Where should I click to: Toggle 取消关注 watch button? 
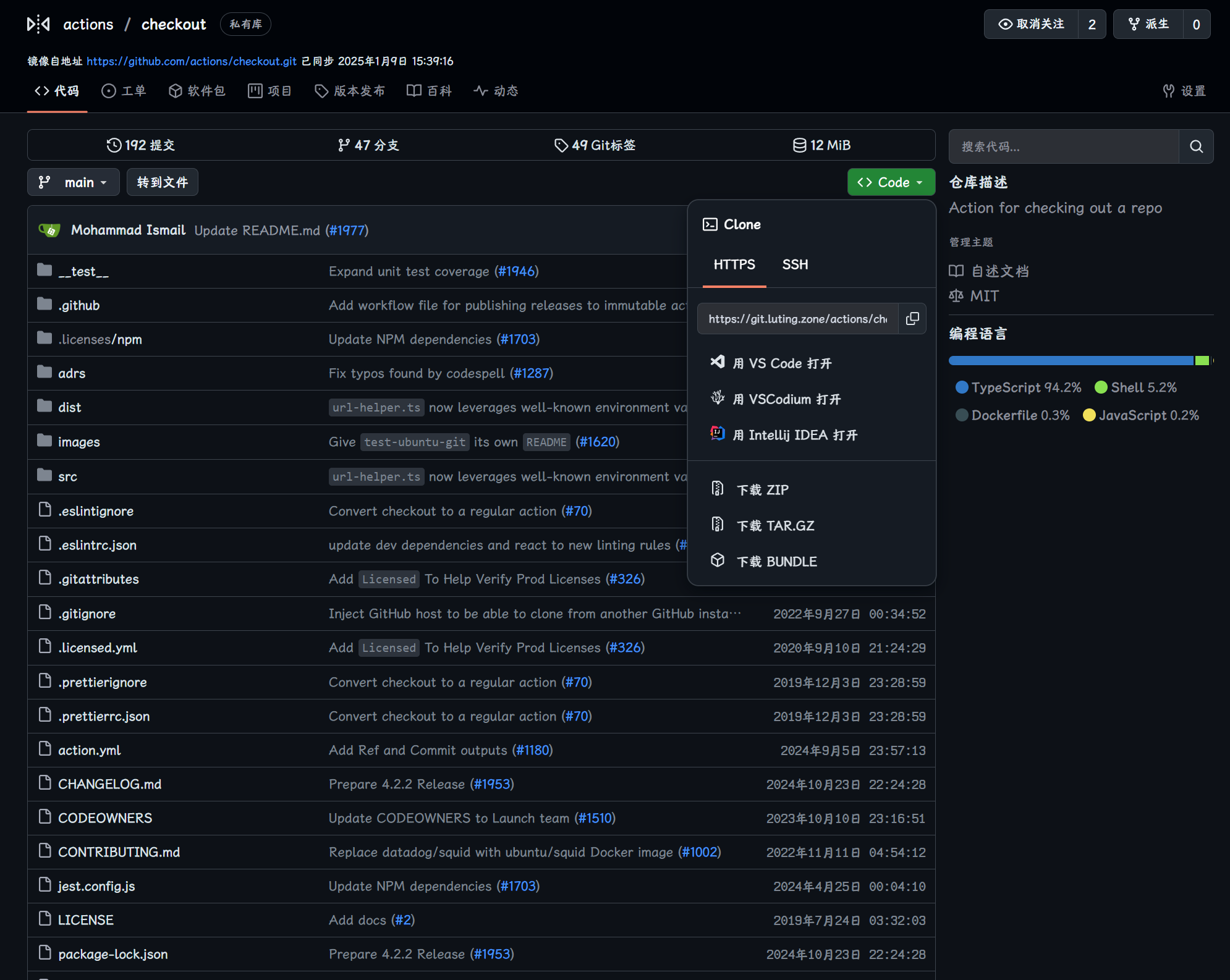(1031, 24)
